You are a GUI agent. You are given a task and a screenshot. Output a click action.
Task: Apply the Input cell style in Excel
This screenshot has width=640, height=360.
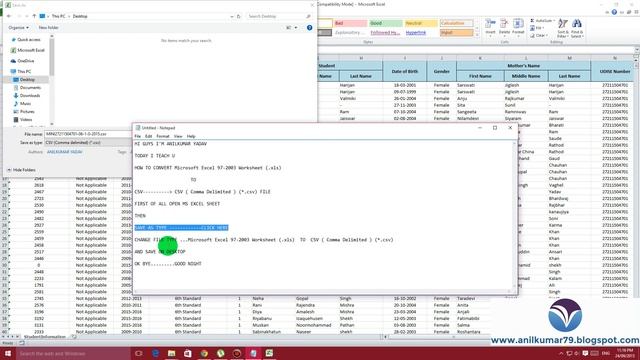tap(456, 33)
